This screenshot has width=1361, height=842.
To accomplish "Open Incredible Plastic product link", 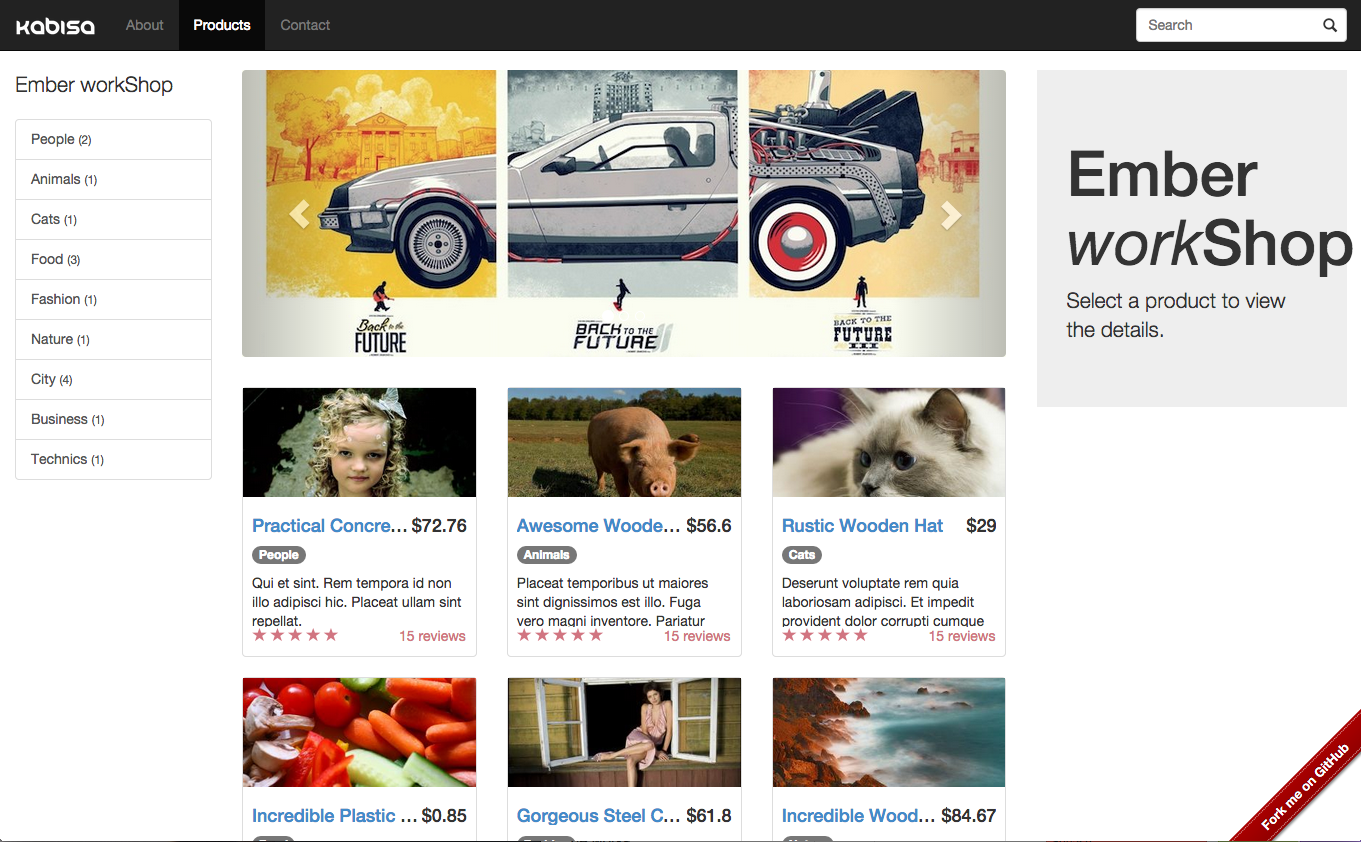I will click(334, 816).
